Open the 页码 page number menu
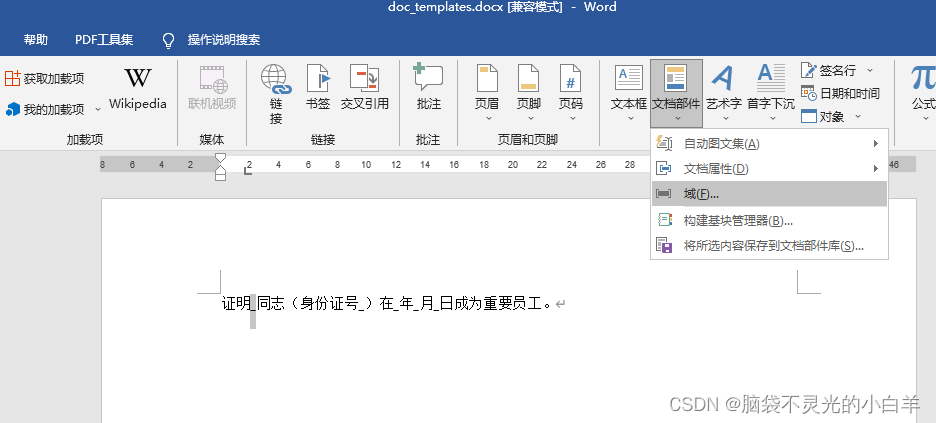 point(571,93)
